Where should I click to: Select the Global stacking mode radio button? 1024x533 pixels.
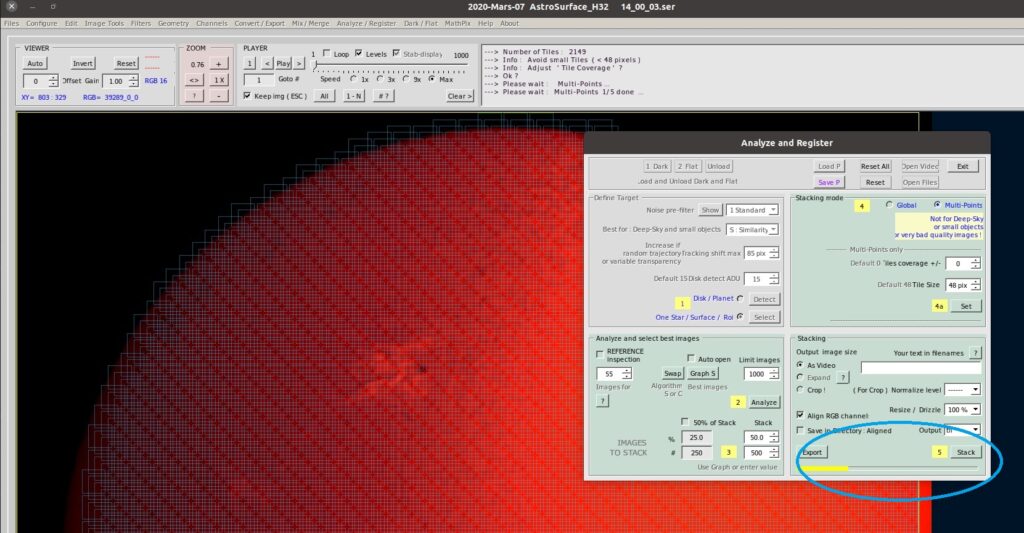click(887, 205)
